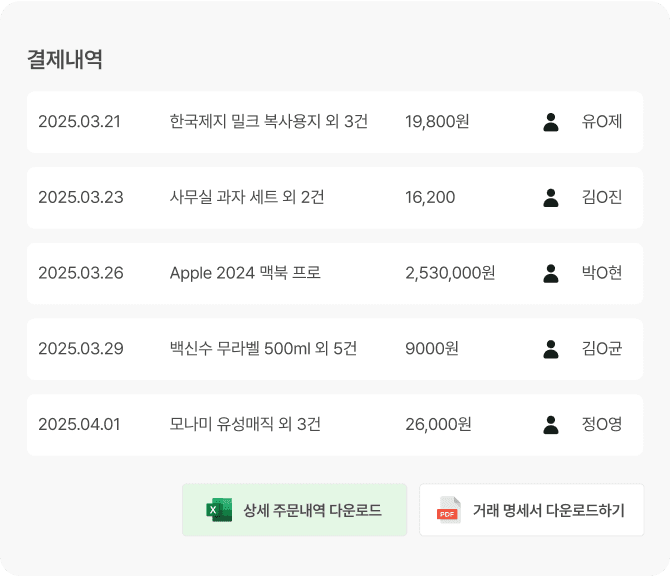This screenshot has height=576, width=670.
Task: Open 한국제지 밀크 복사용지 외 3건 order
Action: (x=269, y=122)
